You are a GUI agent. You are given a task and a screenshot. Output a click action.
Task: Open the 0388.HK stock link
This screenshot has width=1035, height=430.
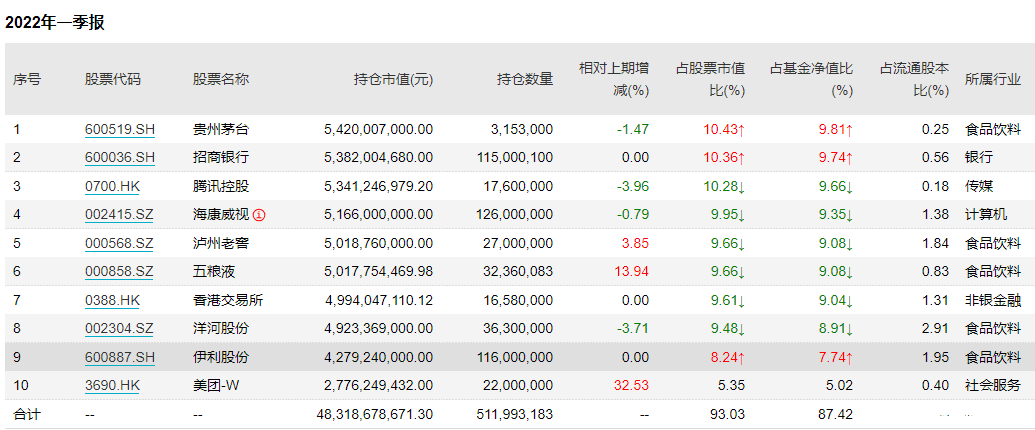(x=112, y=301)
